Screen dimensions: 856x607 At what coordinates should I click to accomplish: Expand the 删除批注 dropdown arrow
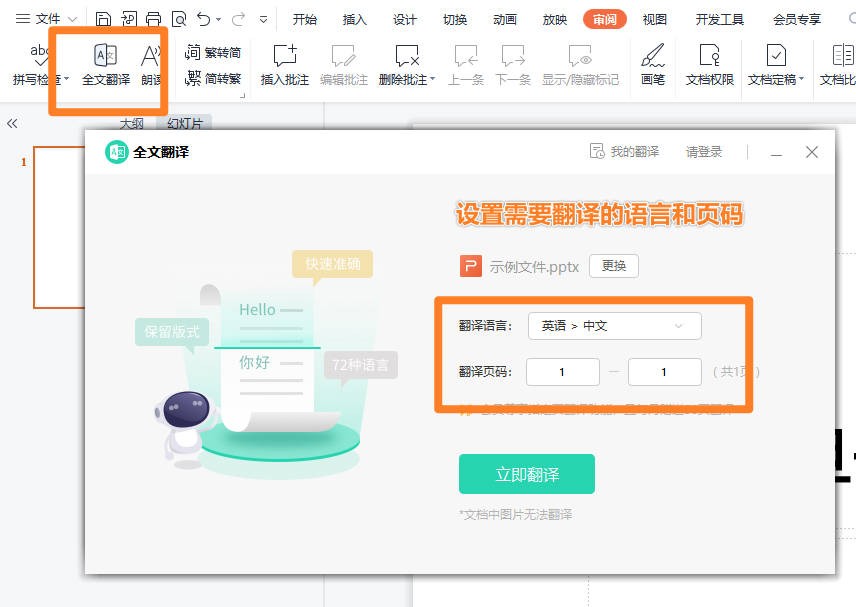pyautogui.click(x=432, y=79)
